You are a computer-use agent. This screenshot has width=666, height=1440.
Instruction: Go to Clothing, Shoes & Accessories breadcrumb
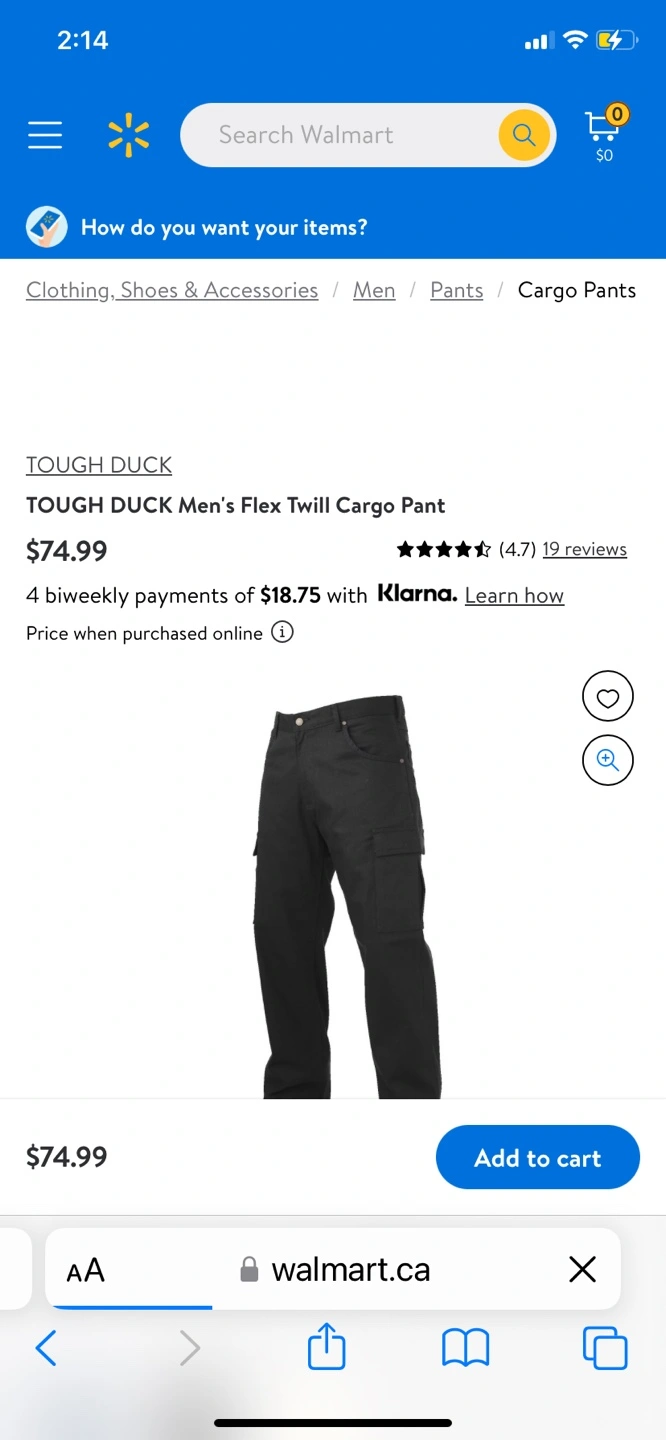coord(172,290)
